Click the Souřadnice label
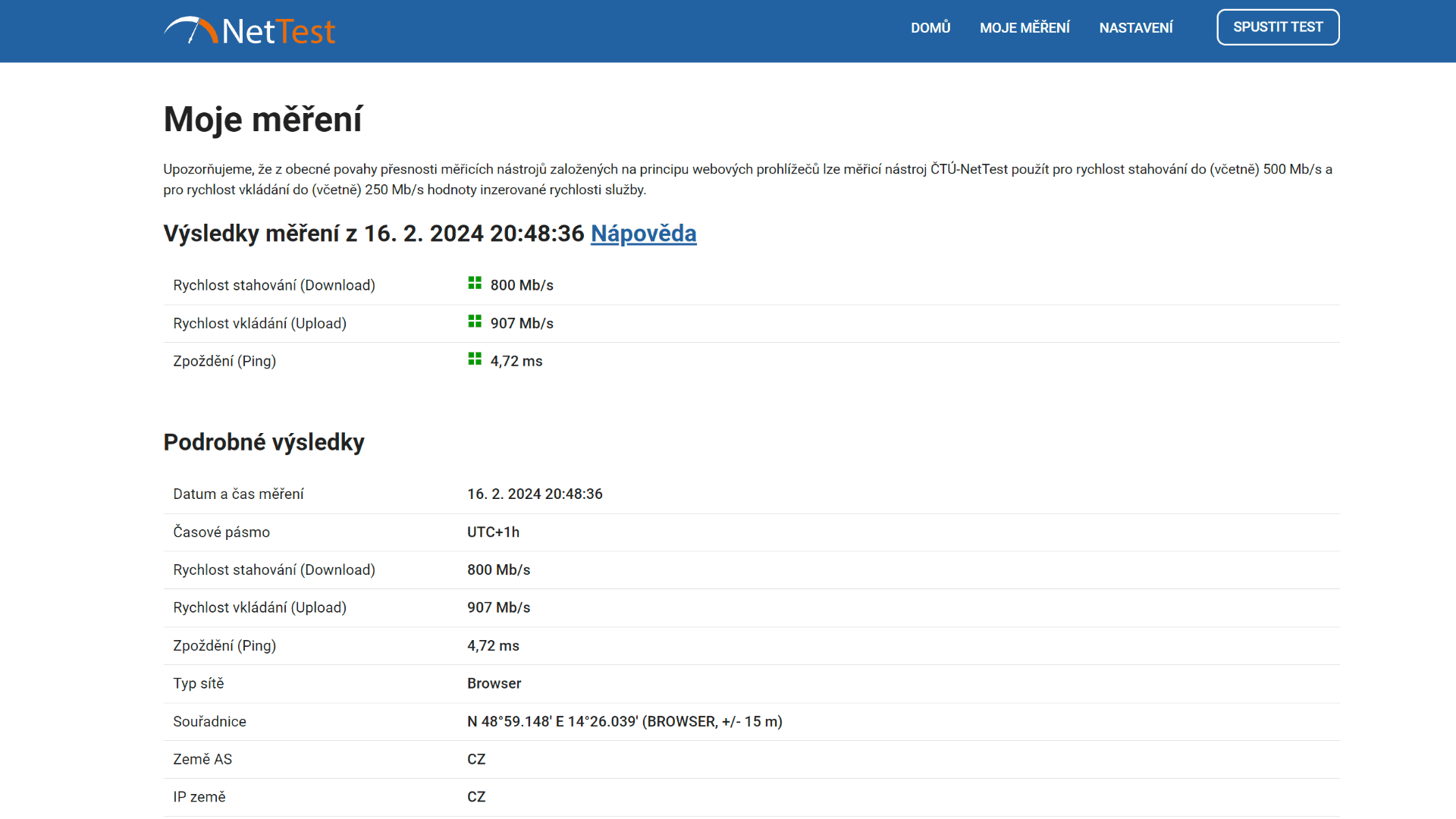The height and width of the screenshot is (819, 1456). coord(209,721)
